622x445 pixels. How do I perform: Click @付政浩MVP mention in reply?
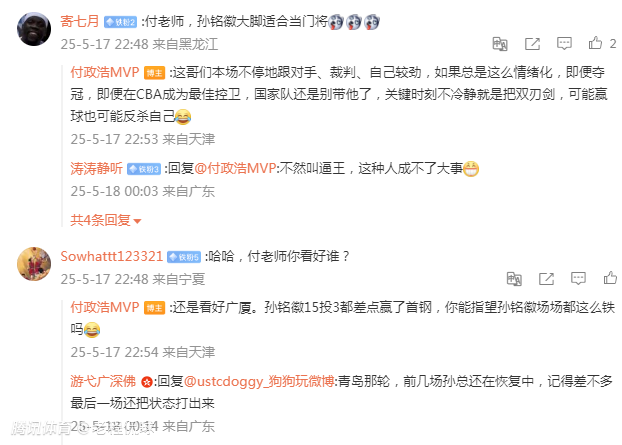(x=235, y=169)
